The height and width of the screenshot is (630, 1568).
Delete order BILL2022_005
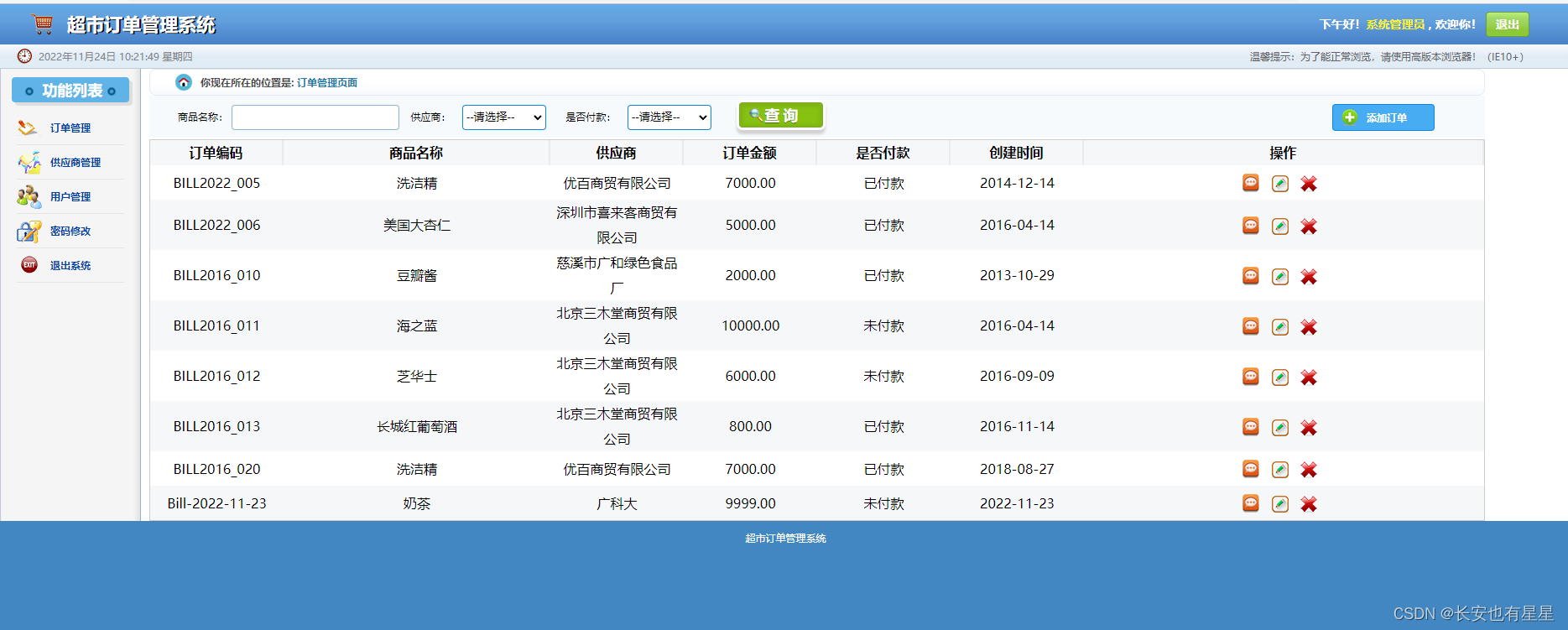tap(1309, 184)
